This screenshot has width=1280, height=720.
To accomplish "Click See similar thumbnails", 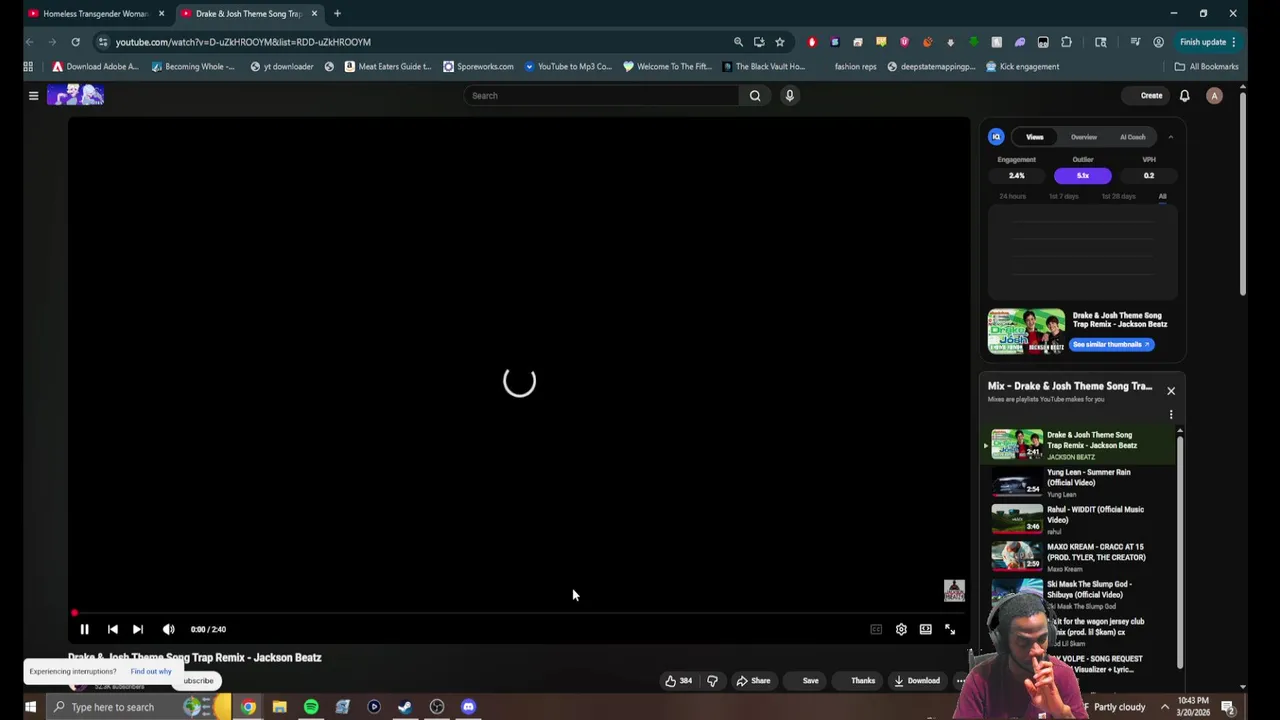I will pyautogui.click(x=1111, y=344).
